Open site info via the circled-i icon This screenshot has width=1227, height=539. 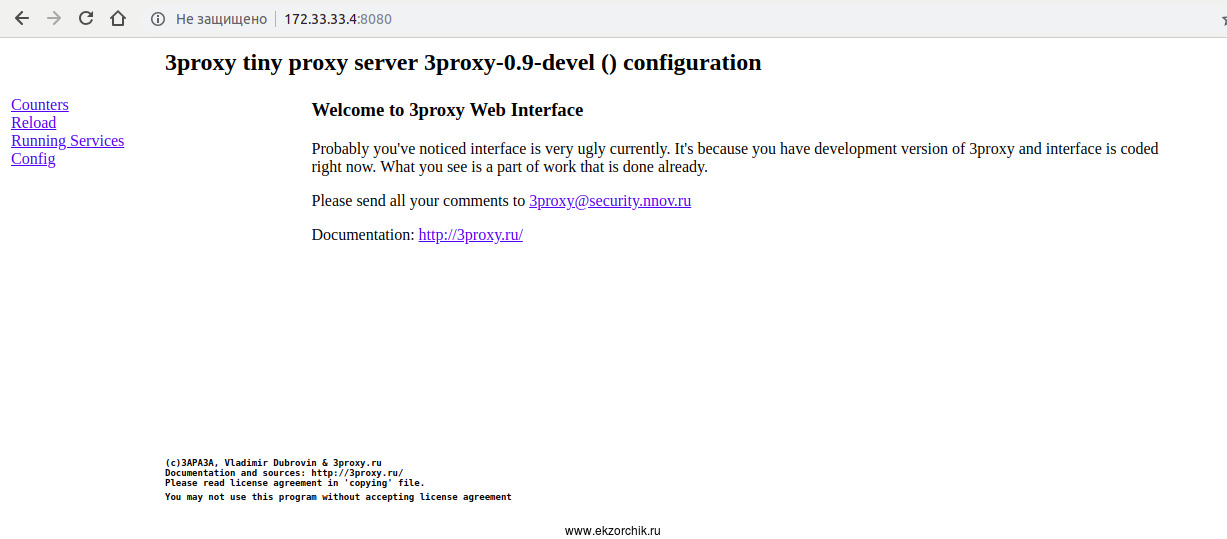pyautogui.click(x=157, y=19)
